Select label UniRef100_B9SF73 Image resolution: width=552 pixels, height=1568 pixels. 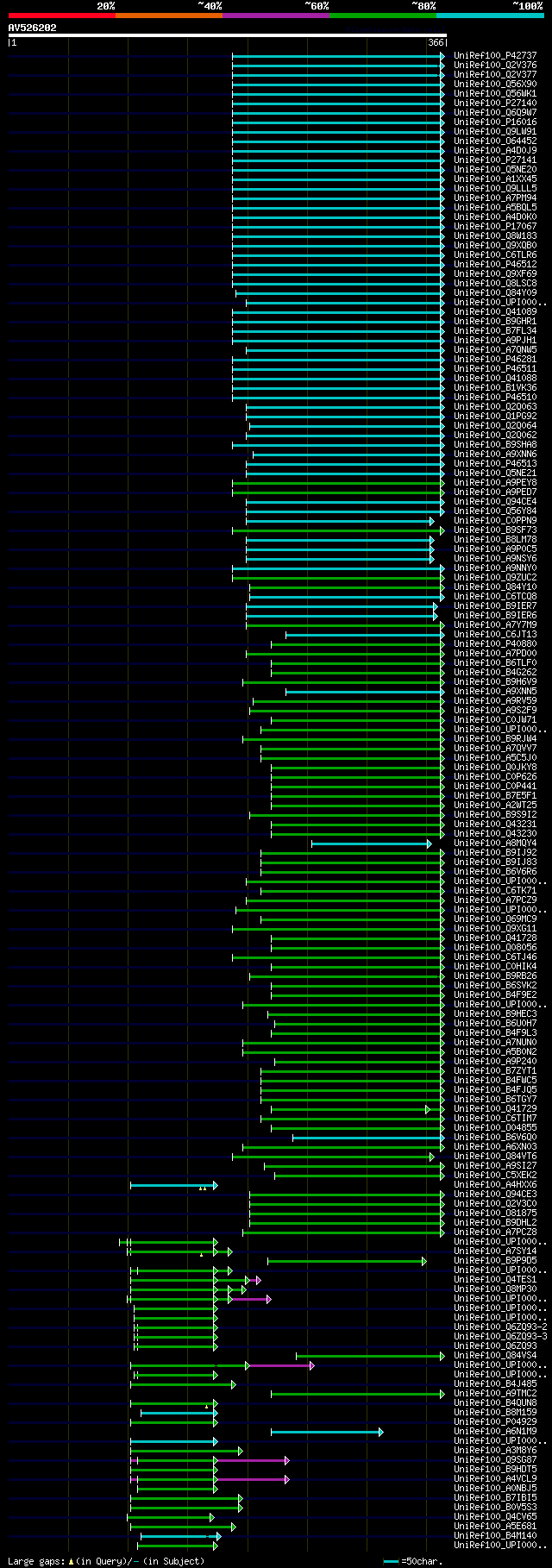[495, 530]
